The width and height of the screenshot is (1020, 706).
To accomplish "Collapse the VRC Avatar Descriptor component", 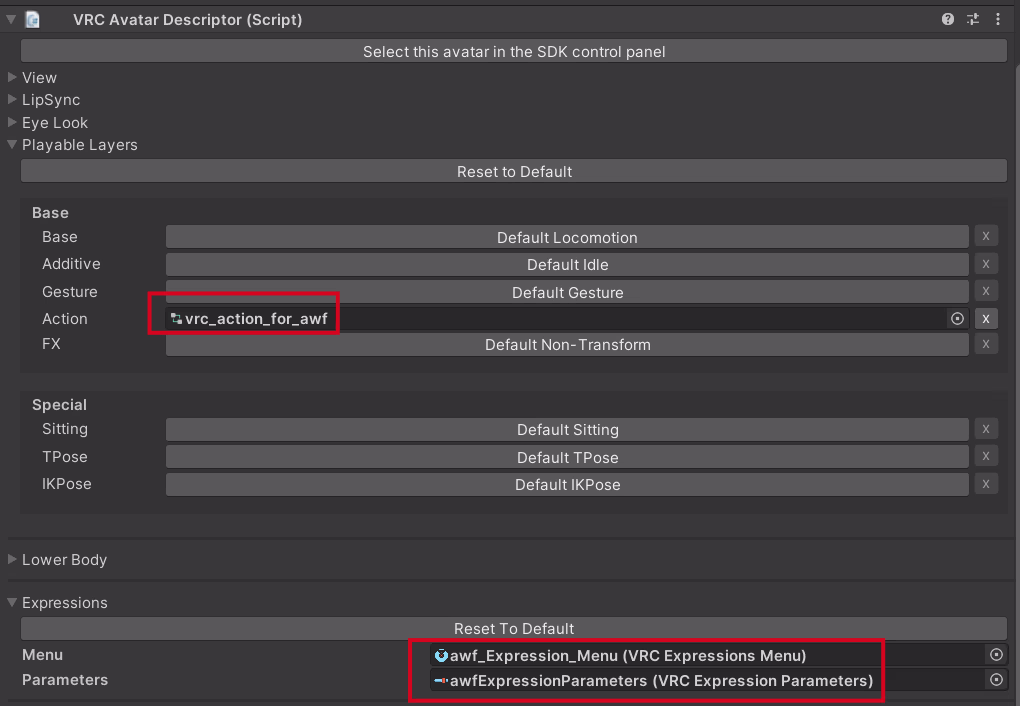I will (x=11, y=20).
